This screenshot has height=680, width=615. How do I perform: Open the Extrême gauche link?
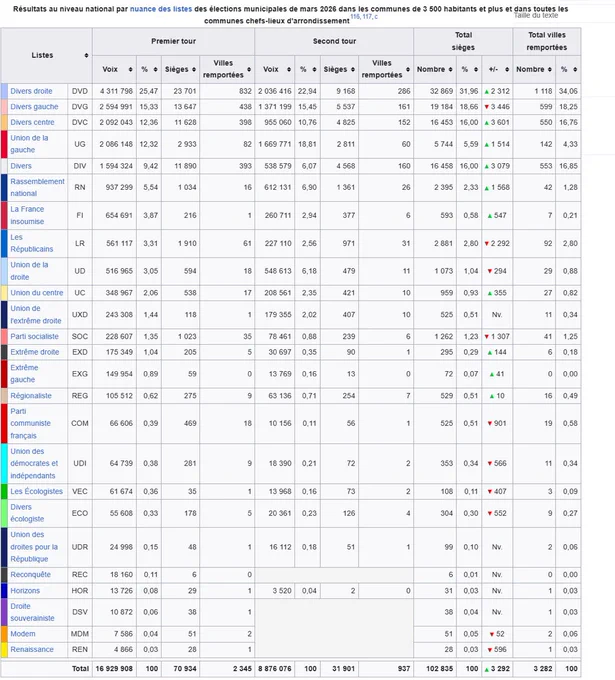tap(24, 374)
